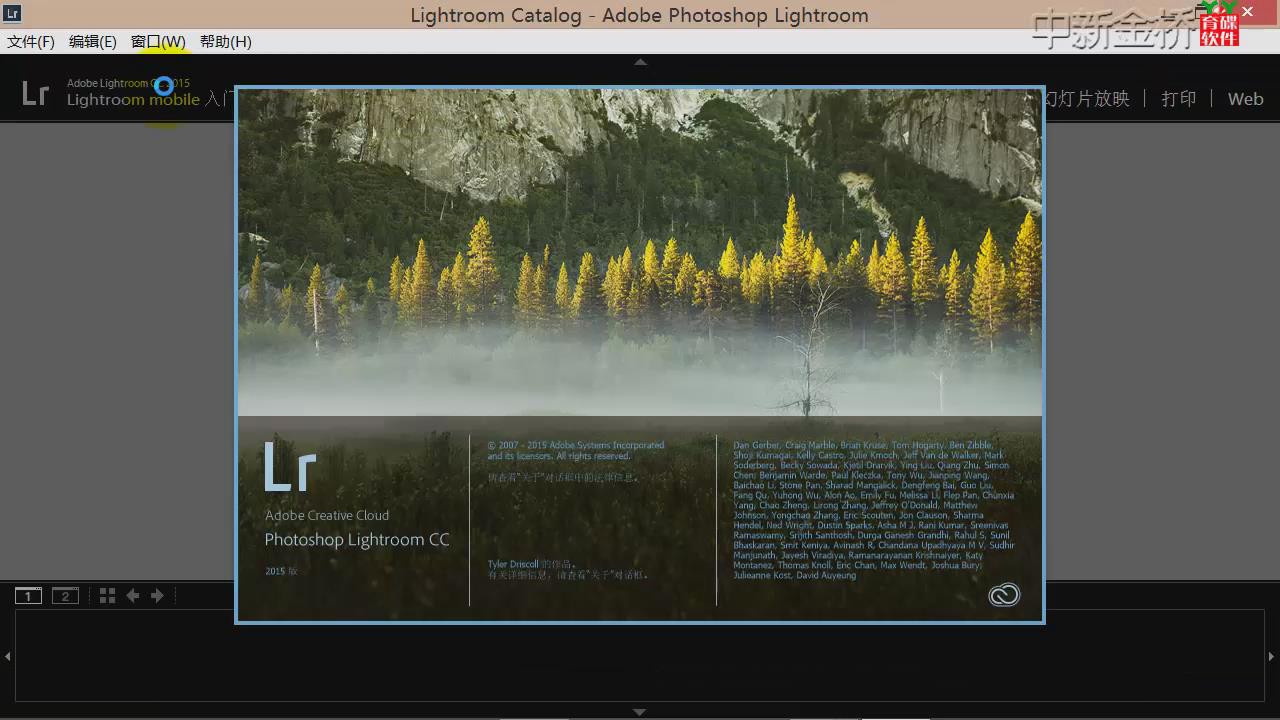The width and height of the screenshot is (1280, 720).
Task: Open the grid view icon in filmstrip
Action: tap(107, 596)
